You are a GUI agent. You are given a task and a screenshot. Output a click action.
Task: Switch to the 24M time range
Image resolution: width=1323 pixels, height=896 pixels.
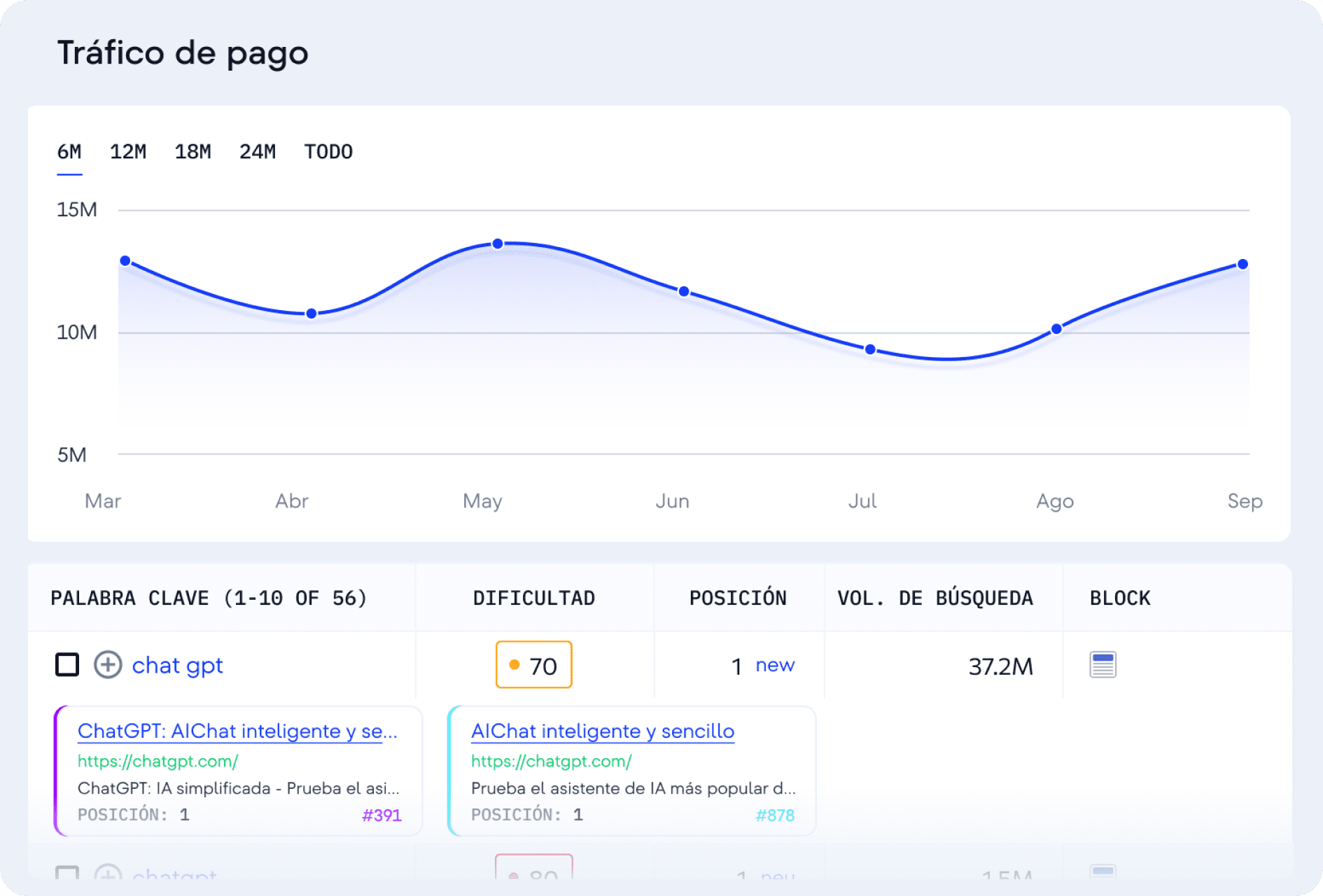pos(258,152)
